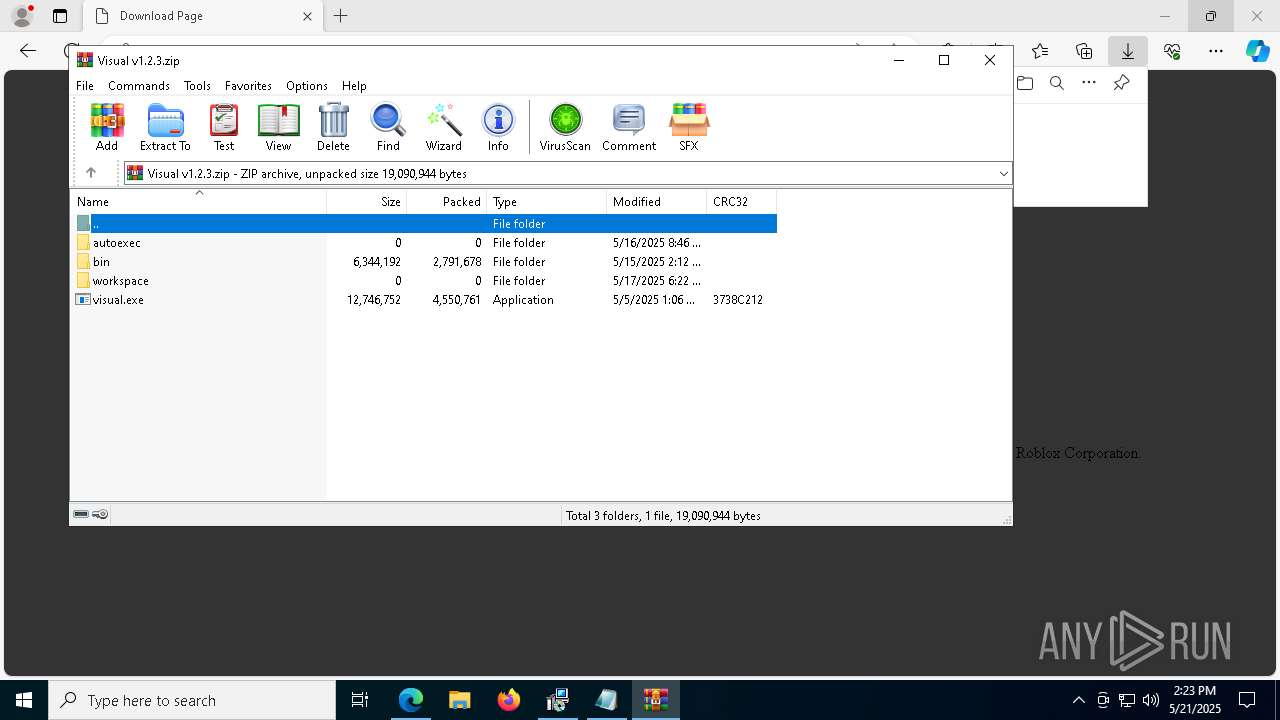Screen dimensions: 1280x720
Task: Launch the Wizard tool
Action: 443,127
